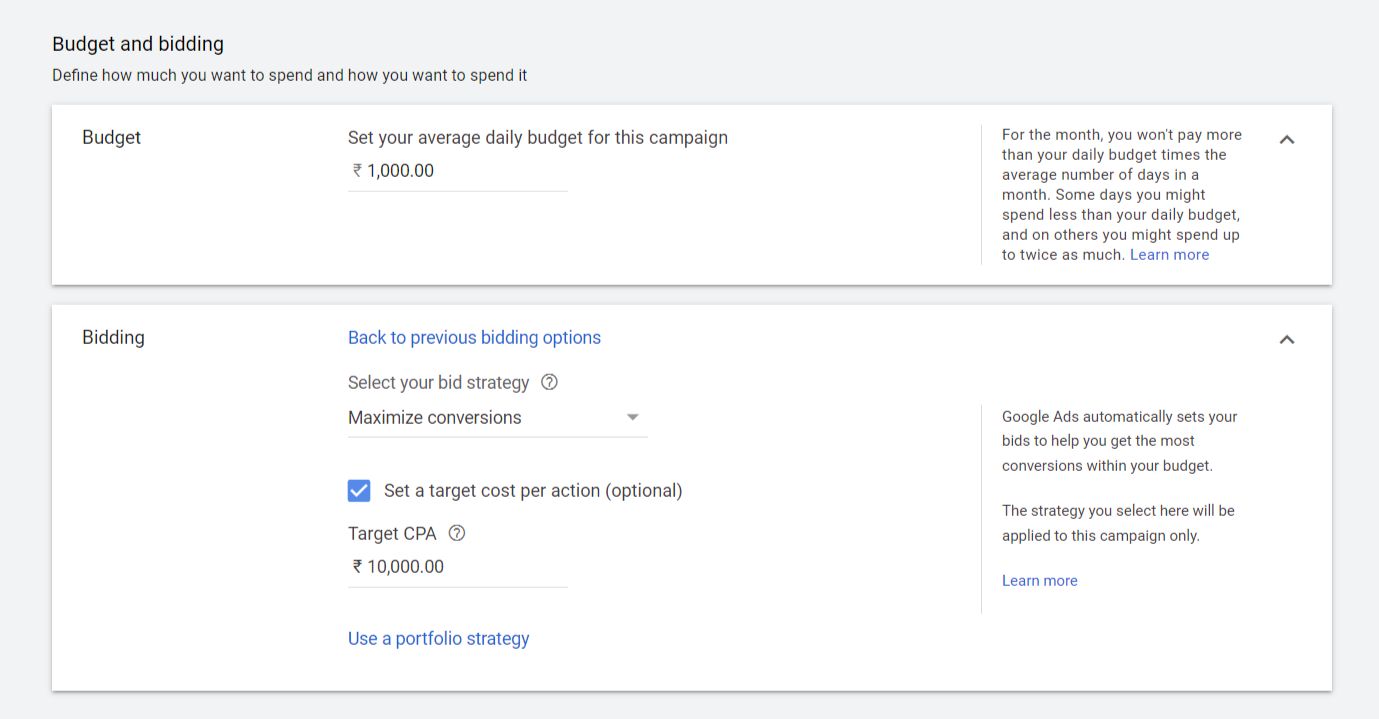Uncheck Set a target cost per action
Viewport: 1379px width, 719px height.
357,490
